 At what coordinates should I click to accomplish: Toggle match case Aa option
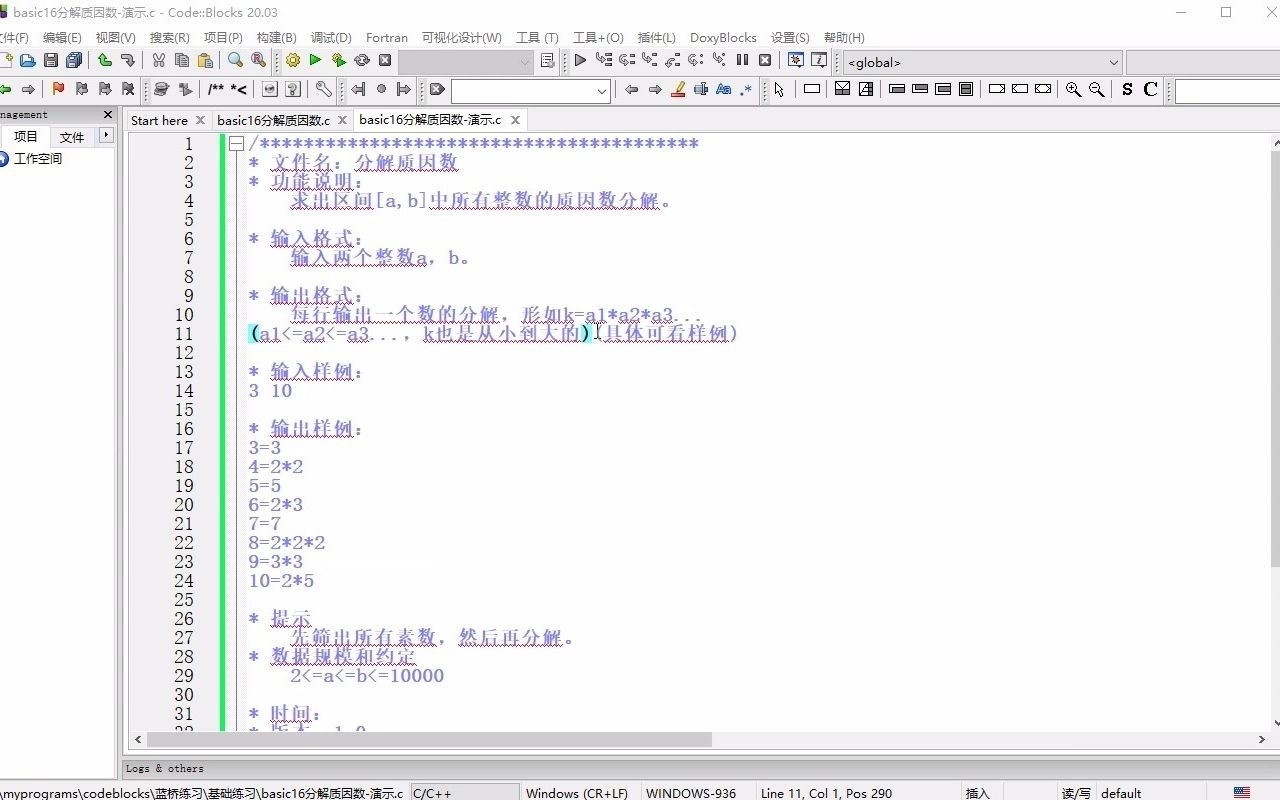coord(724,89)
